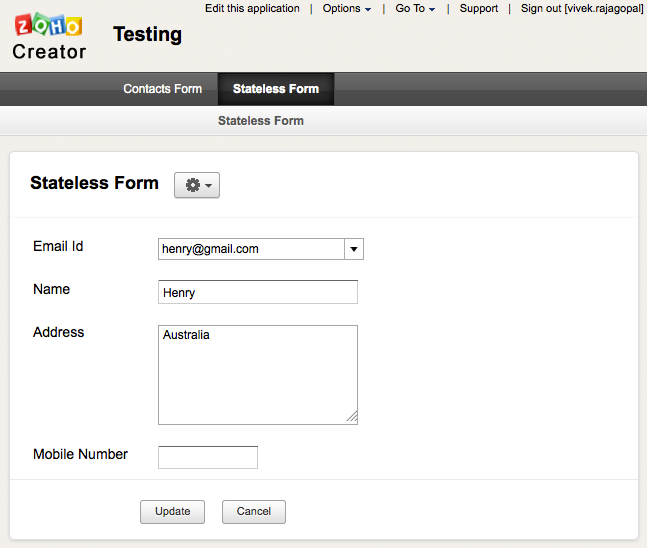Focus the Address text area
Screen dimensions: 647x548
click(x=258, y=374)
